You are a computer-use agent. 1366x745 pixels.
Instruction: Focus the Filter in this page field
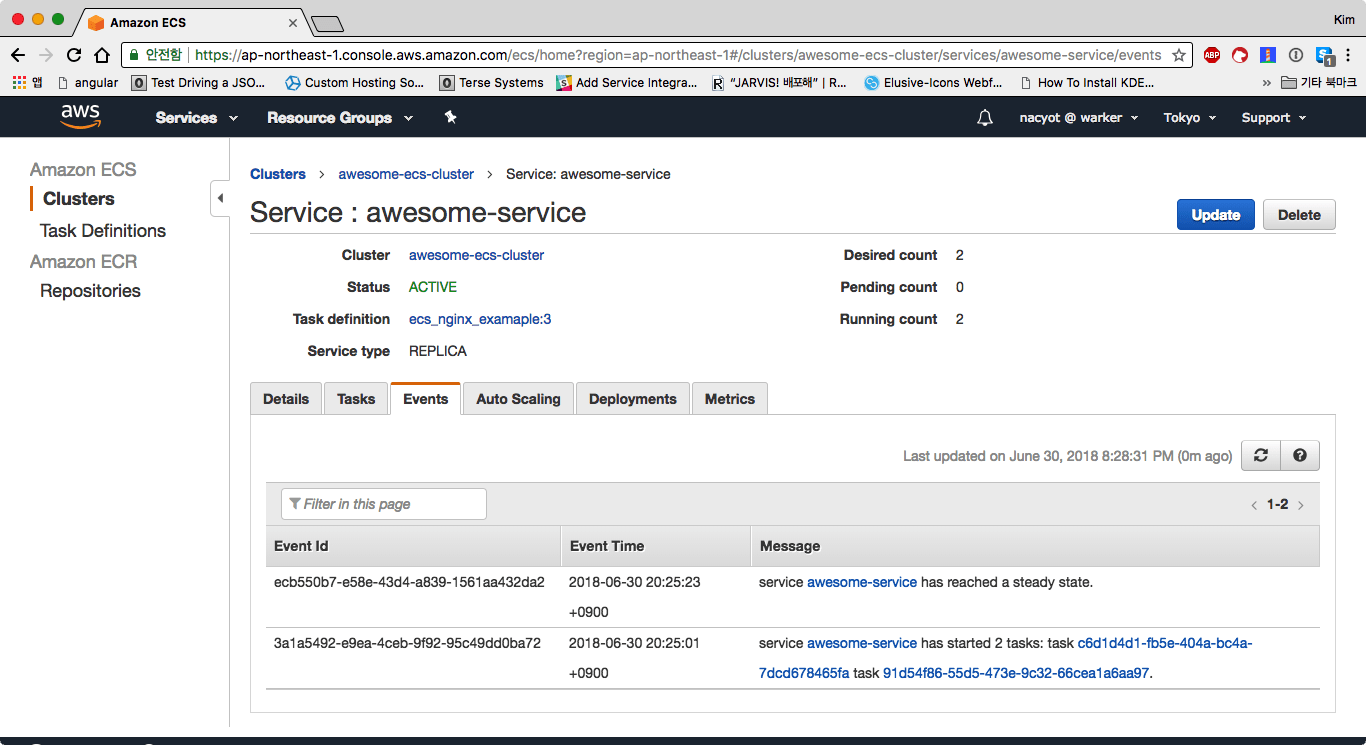[386, 504]
